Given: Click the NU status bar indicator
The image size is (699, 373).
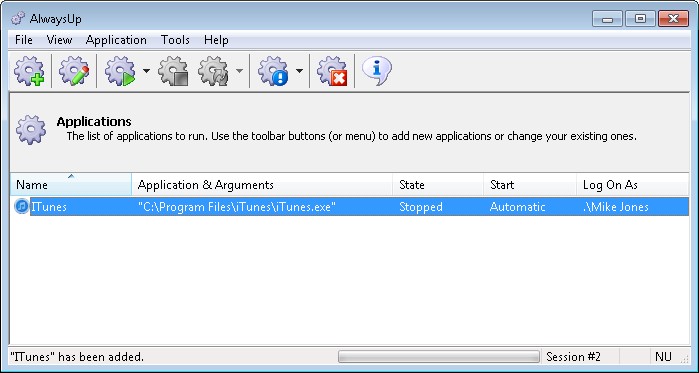Looking at the screenshot, I should 663,357.
